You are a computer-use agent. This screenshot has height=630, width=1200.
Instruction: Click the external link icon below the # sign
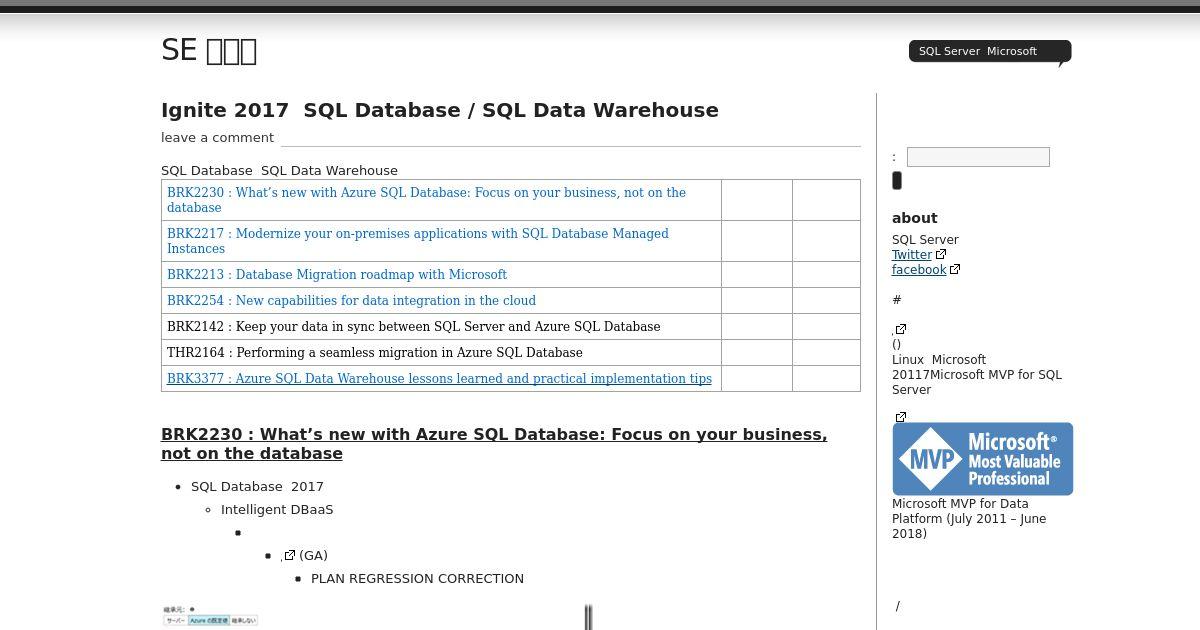point(901,329)
